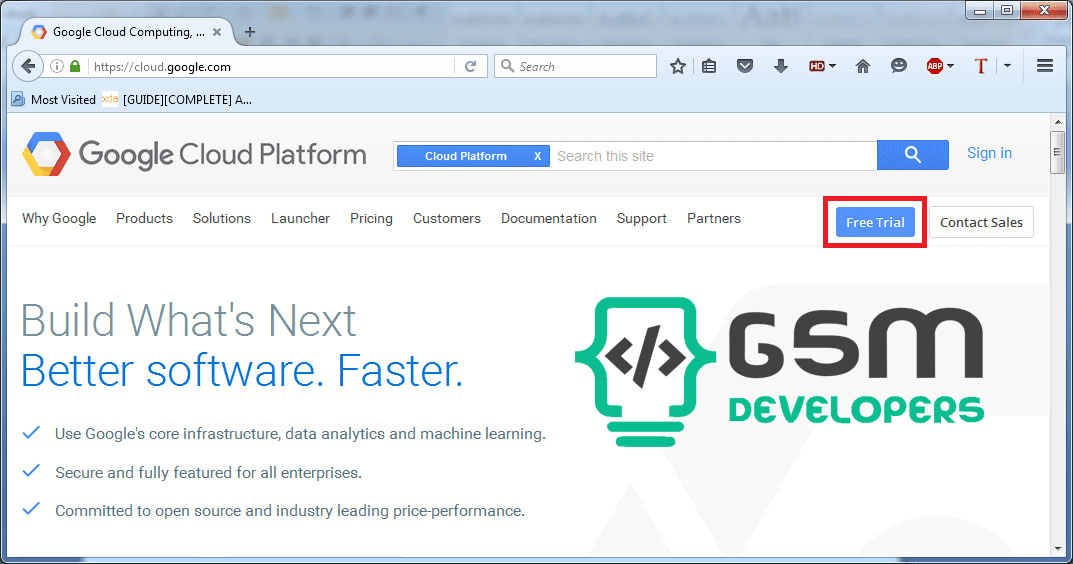Screen dimensions: 1073x564
Task: Open the Solutions menu
Action: [x=222, y=218]
